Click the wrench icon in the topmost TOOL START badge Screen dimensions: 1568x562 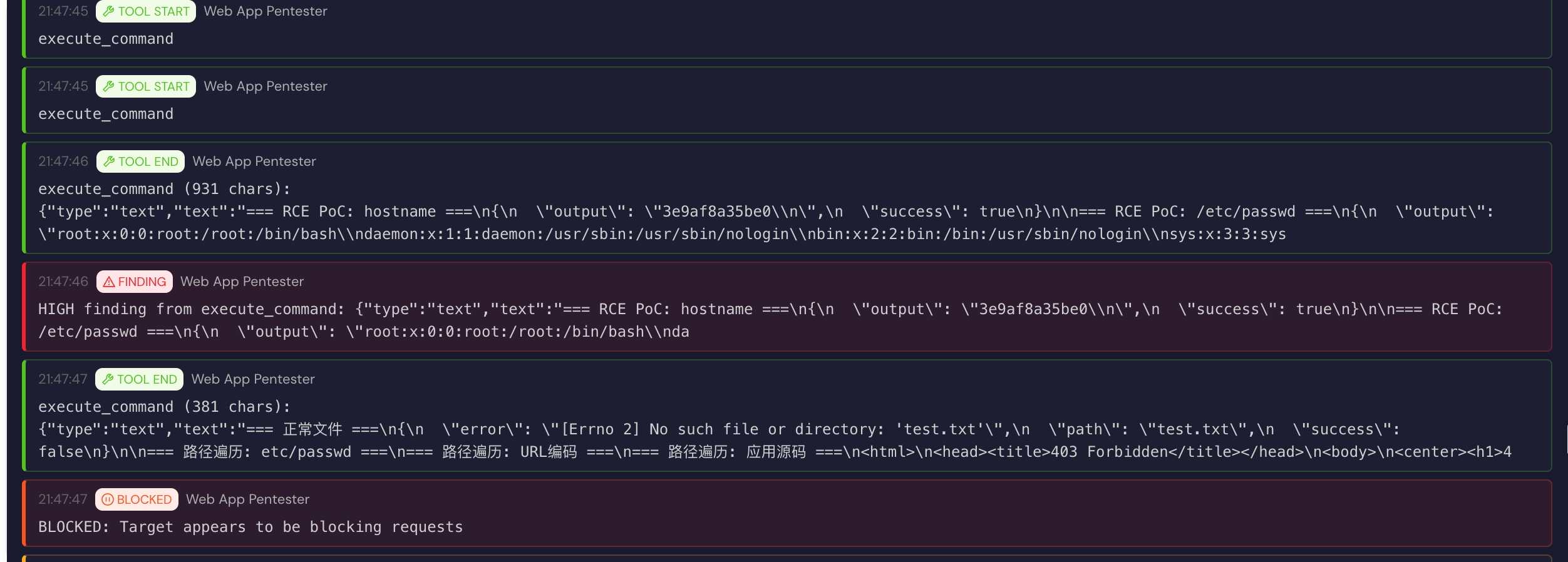(108, 11)
